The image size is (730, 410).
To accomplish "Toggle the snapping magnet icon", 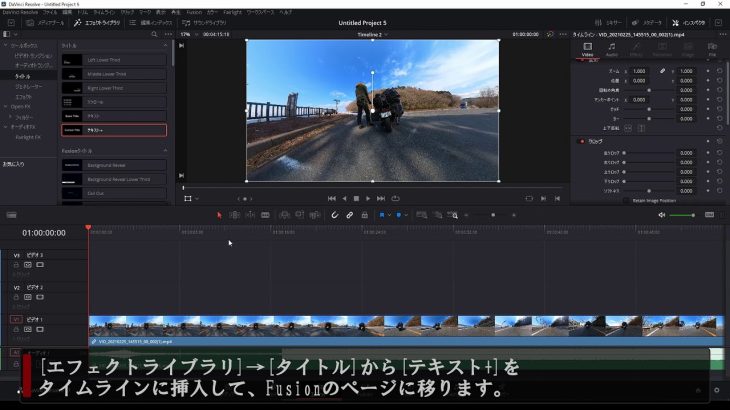I will coord(335,215).
